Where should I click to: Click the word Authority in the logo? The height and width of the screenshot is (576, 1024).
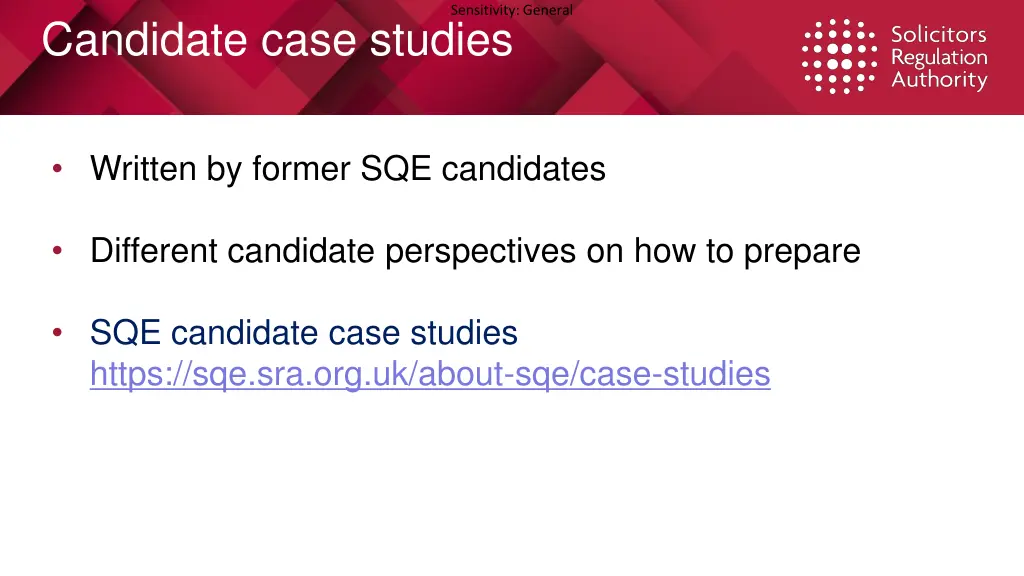[939, 80]
